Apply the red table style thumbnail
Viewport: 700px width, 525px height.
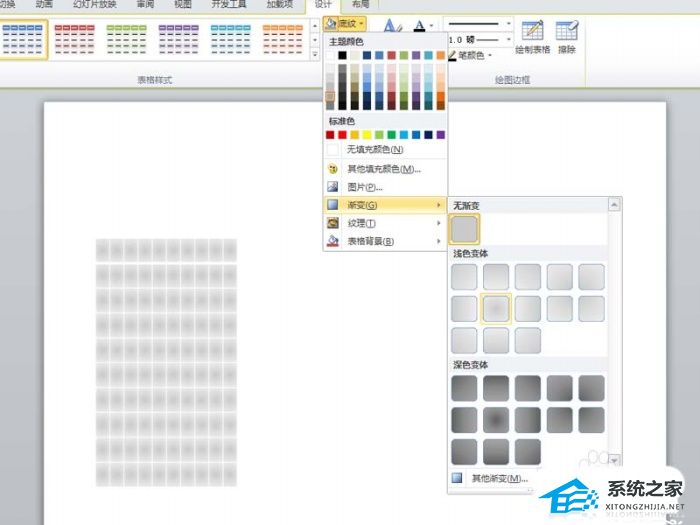click(75, 39)
